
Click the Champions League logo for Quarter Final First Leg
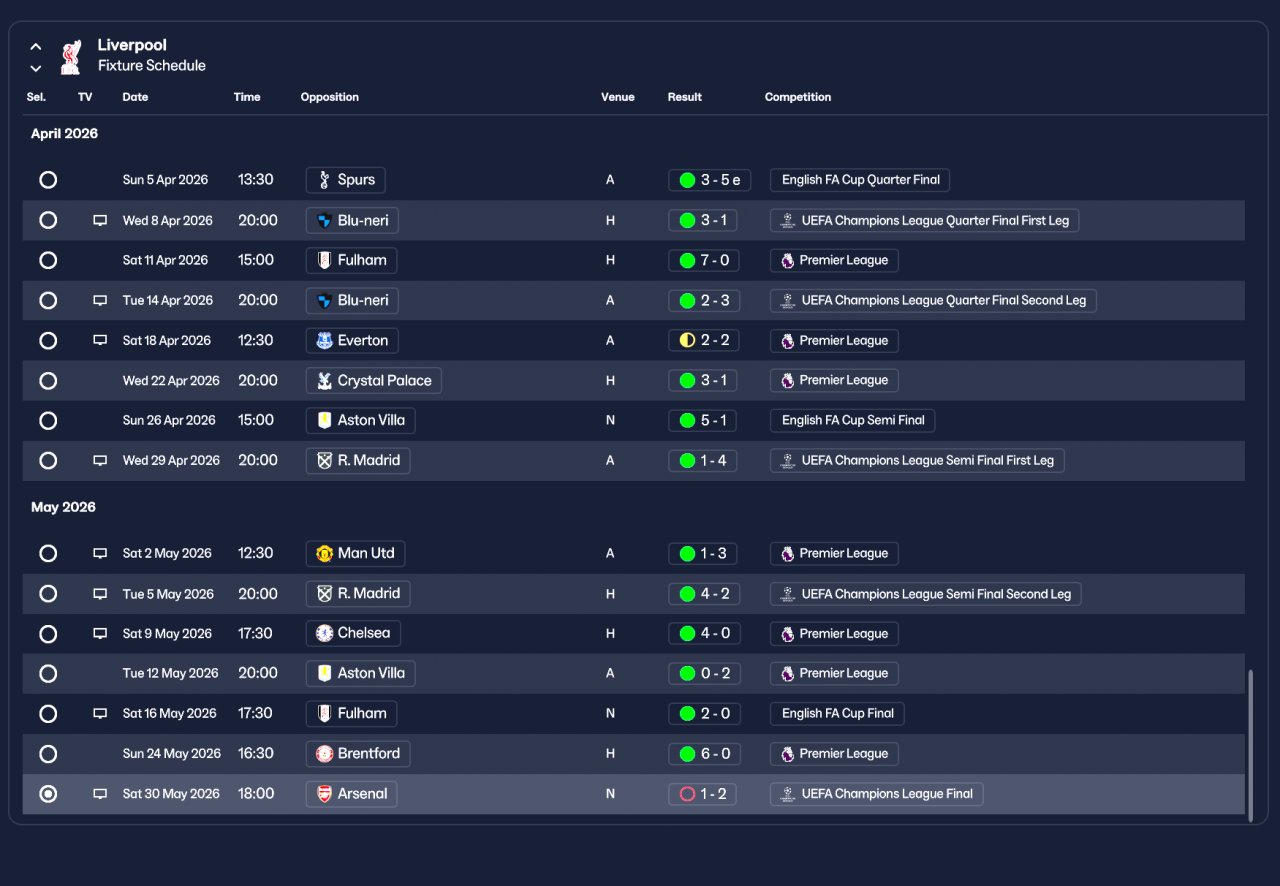tap(788, 220)
